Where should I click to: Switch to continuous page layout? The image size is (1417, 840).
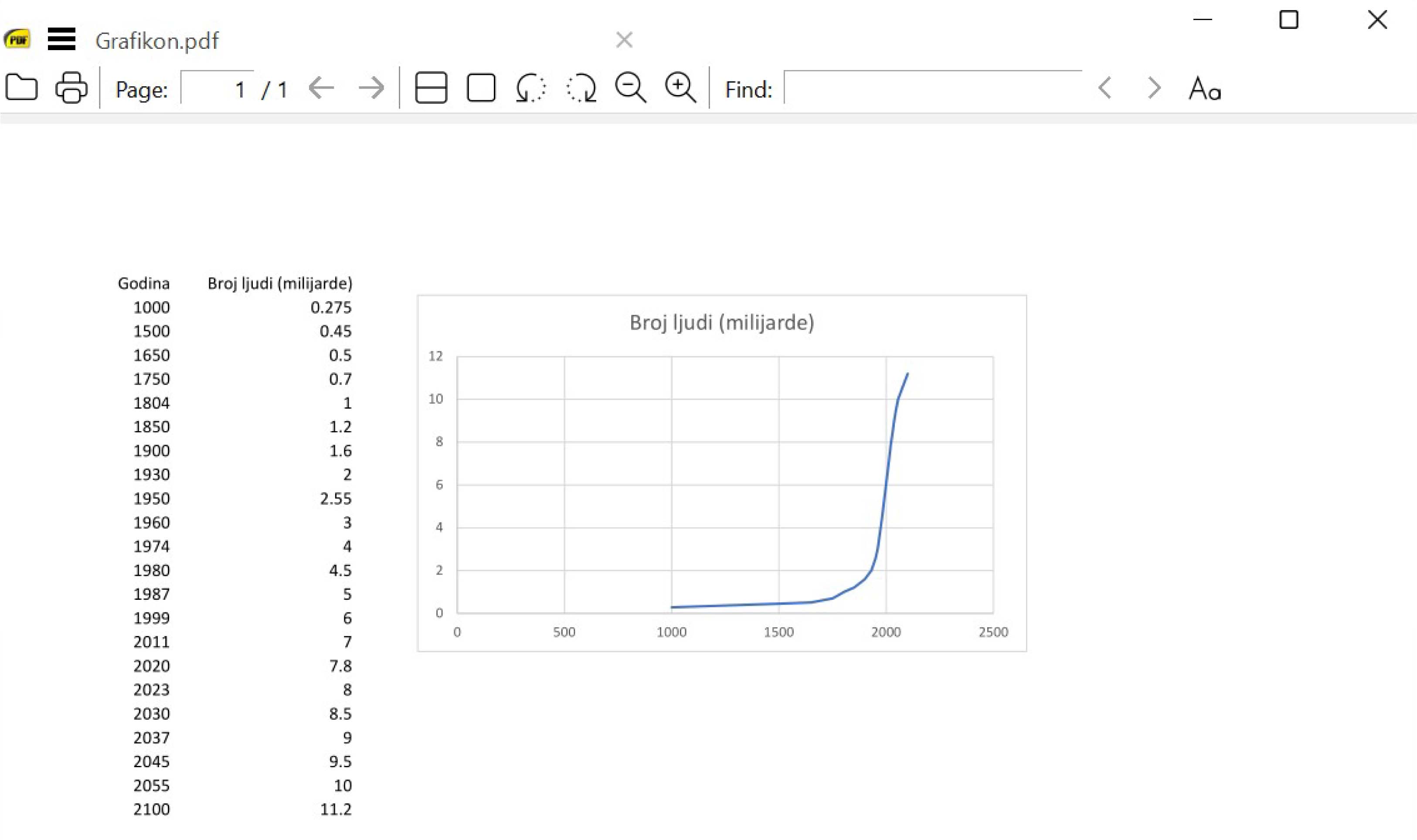[431, 88]
